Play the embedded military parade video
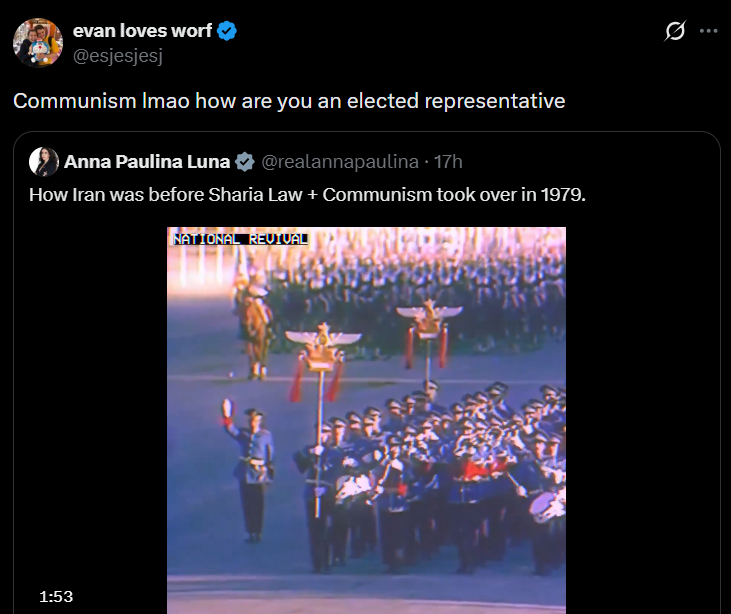 [x=366, y=420]
